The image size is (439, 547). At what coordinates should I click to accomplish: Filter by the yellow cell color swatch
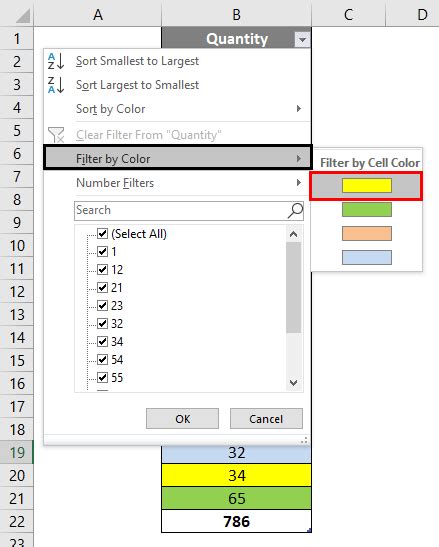366,186
